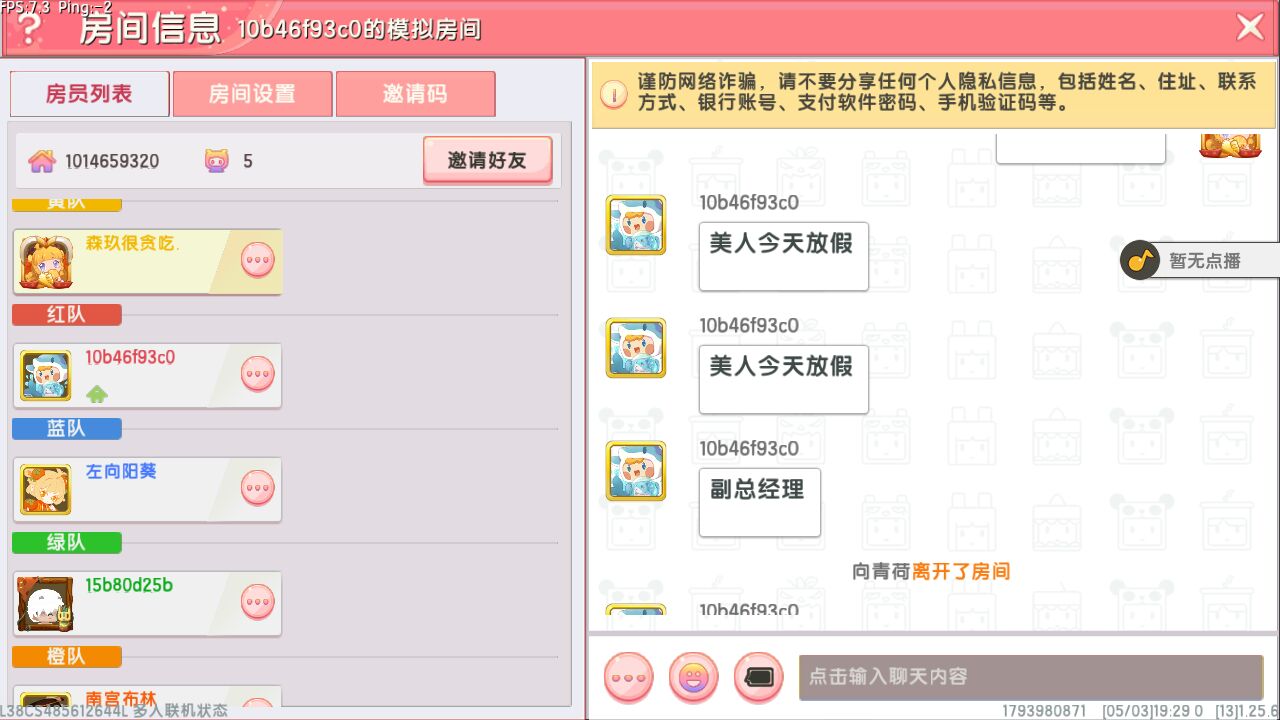Image resolution: width=1280 pixels, height=720 pixels.
Task: Click the house room ID icon
Action: click(x=41, y=161)
